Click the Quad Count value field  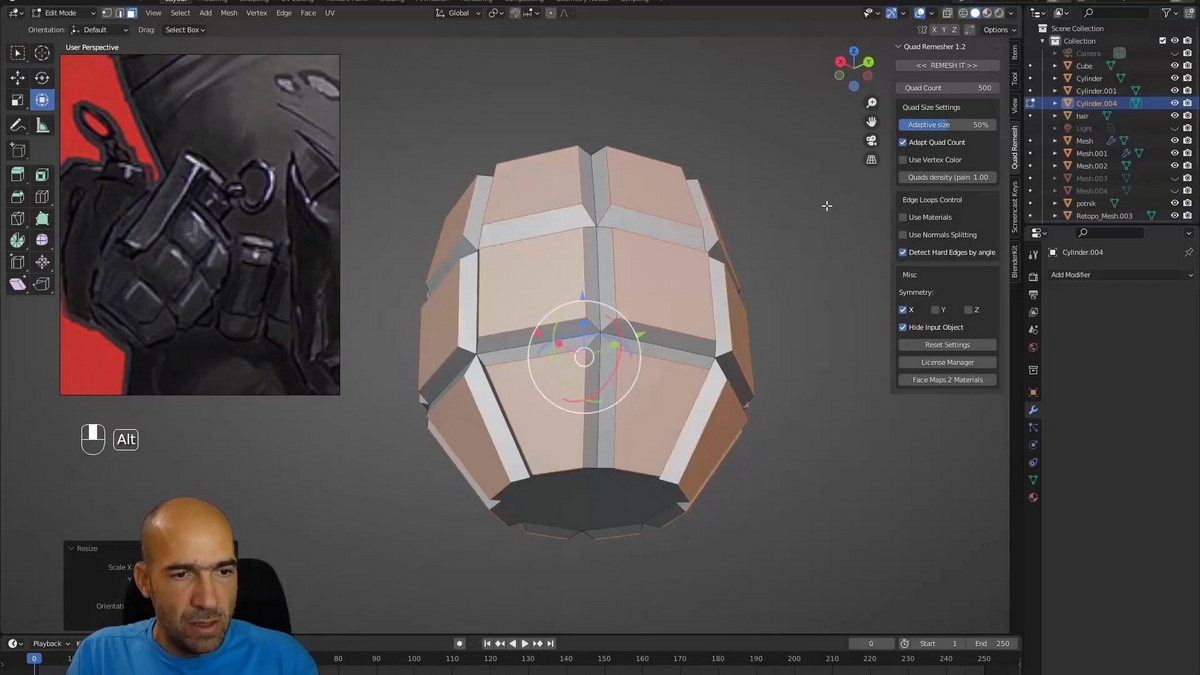pyautogui.click(x=947, y=88)
